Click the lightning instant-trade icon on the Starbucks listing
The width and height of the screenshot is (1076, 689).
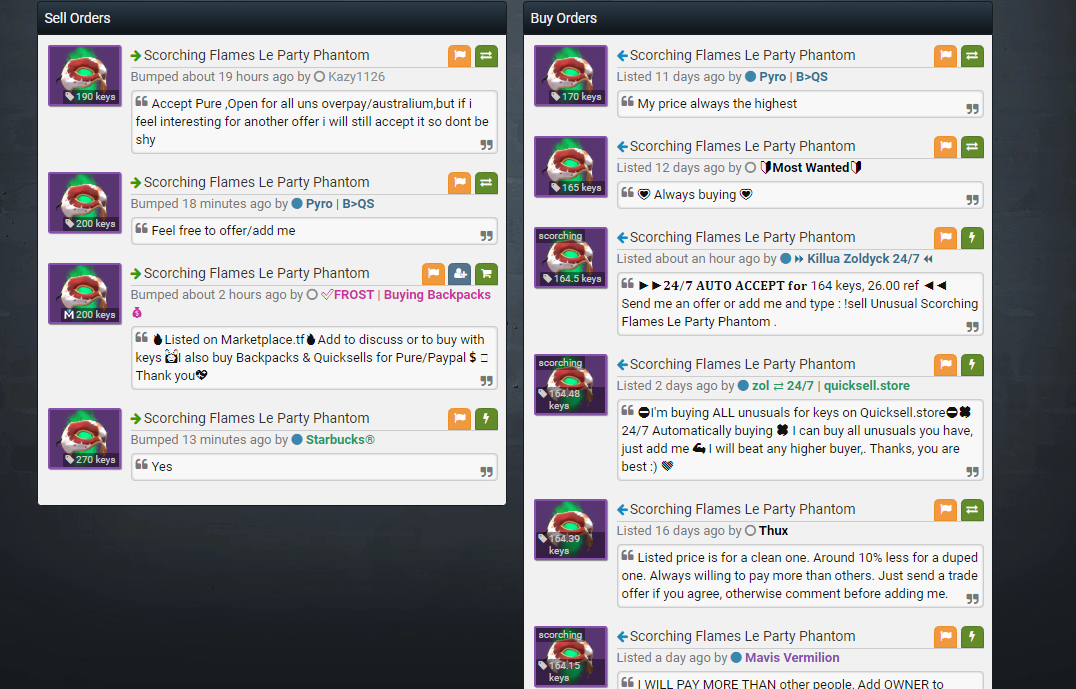[x=486, y=419]
